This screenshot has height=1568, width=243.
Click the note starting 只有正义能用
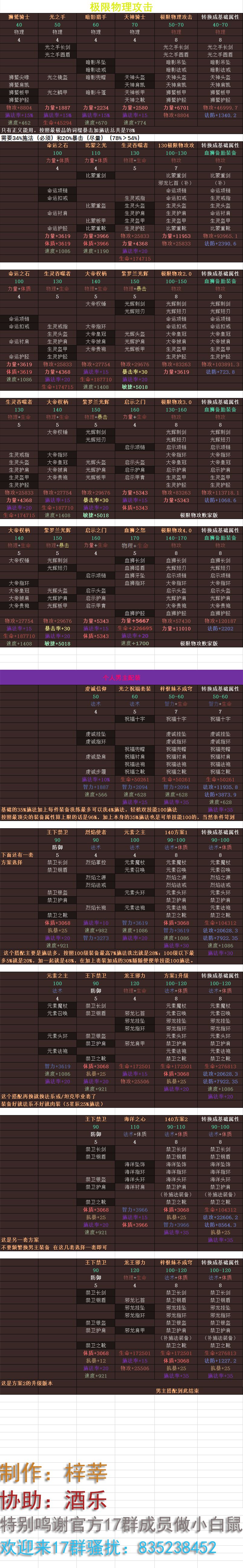pos(68,130)
